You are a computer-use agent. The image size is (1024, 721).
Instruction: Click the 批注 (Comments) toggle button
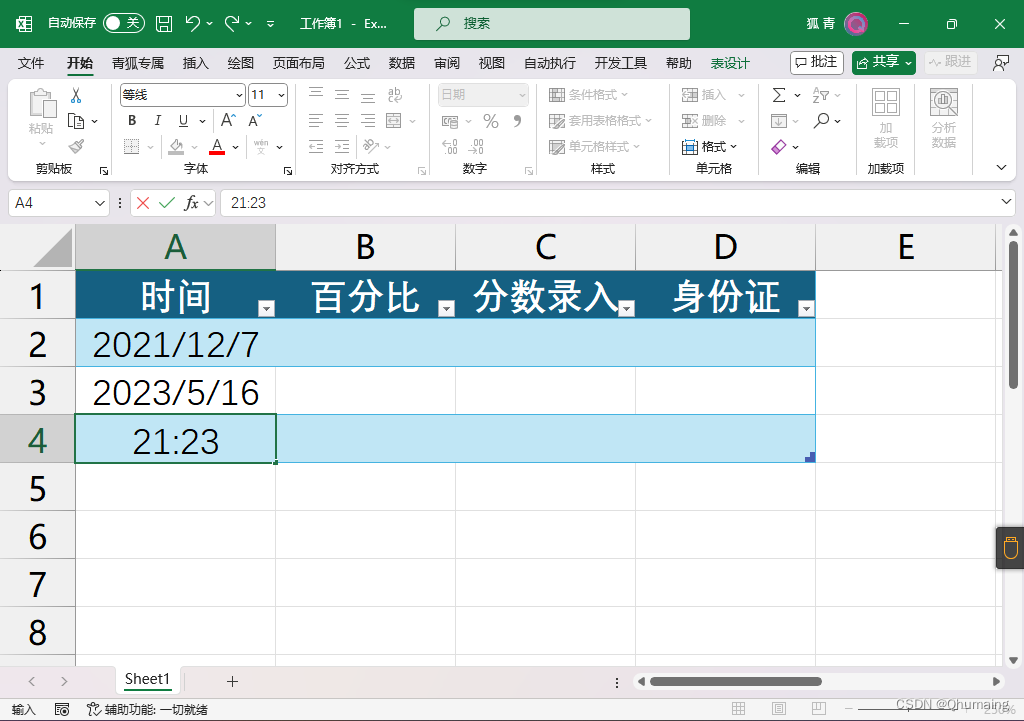tap(816, 62)
